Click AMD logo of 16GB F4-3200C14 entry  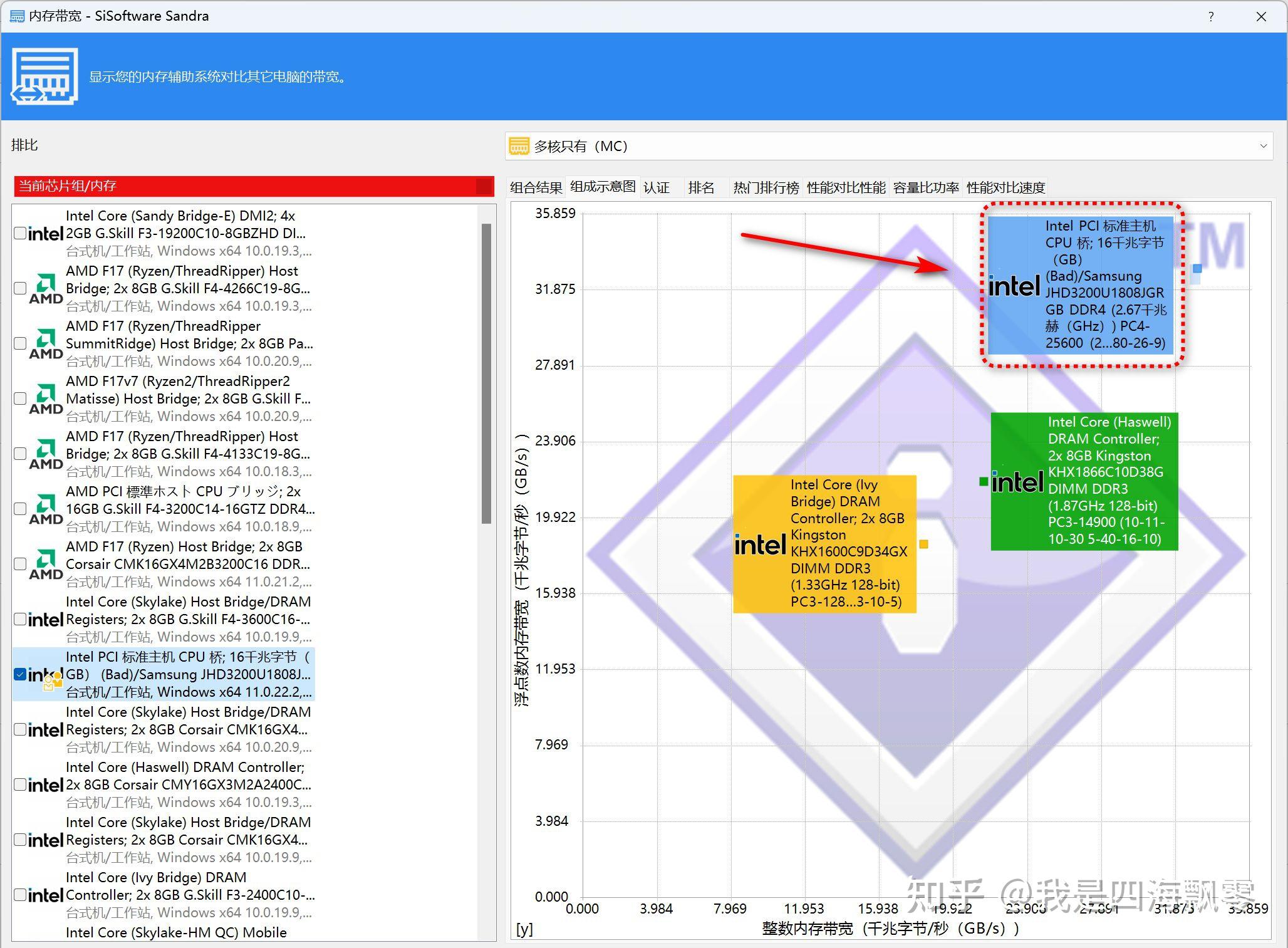[x=46, y=509]
